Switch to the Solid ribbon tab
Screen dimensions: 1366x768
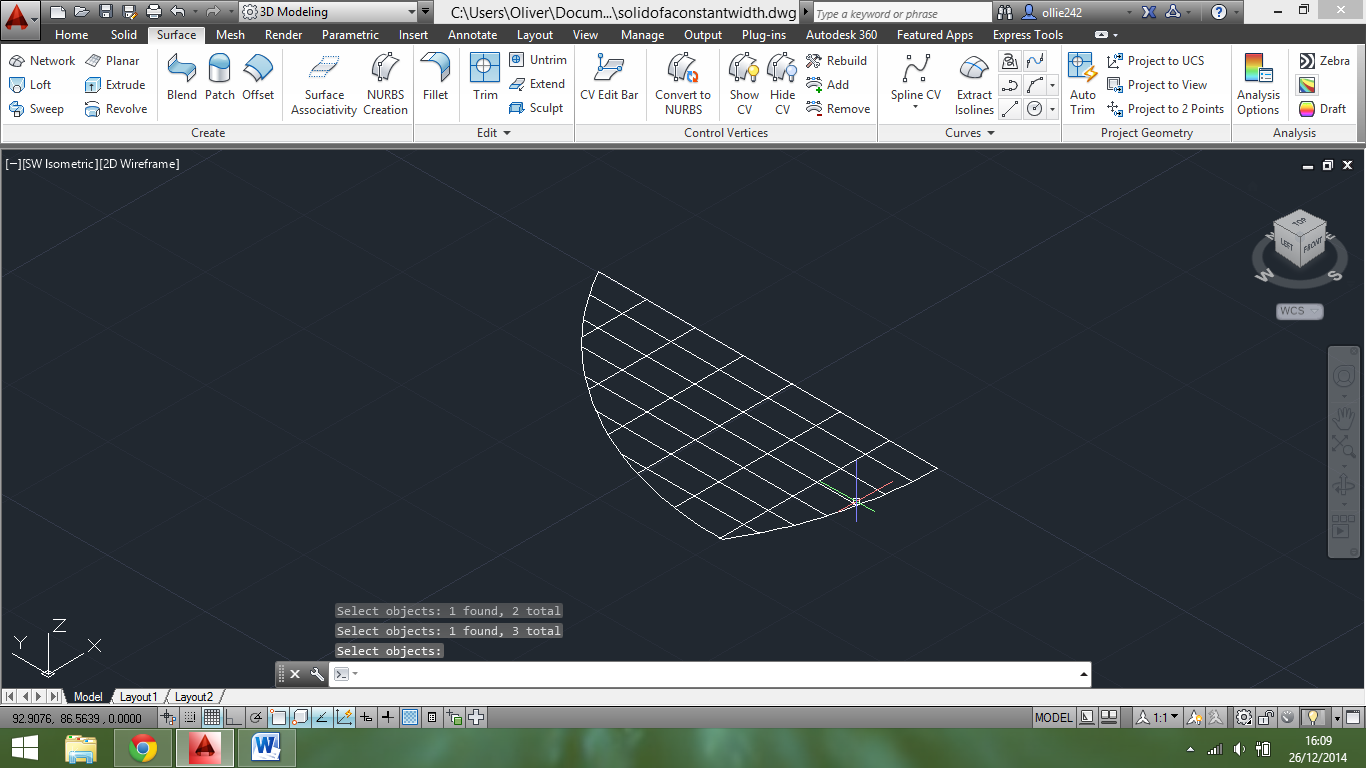124,35
